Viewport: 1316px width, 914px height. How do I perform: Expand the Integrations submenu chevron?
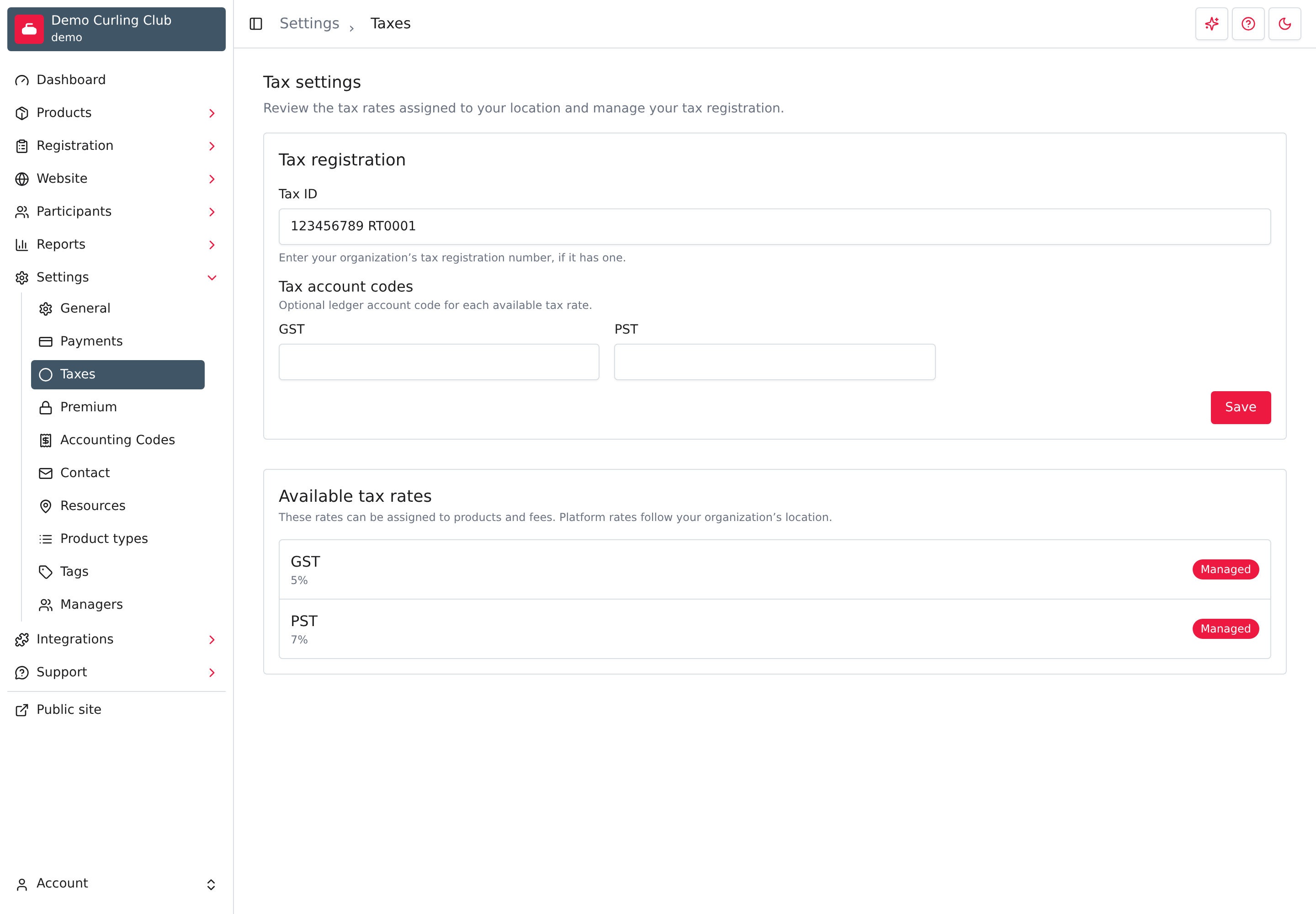(x=212, y=640)
